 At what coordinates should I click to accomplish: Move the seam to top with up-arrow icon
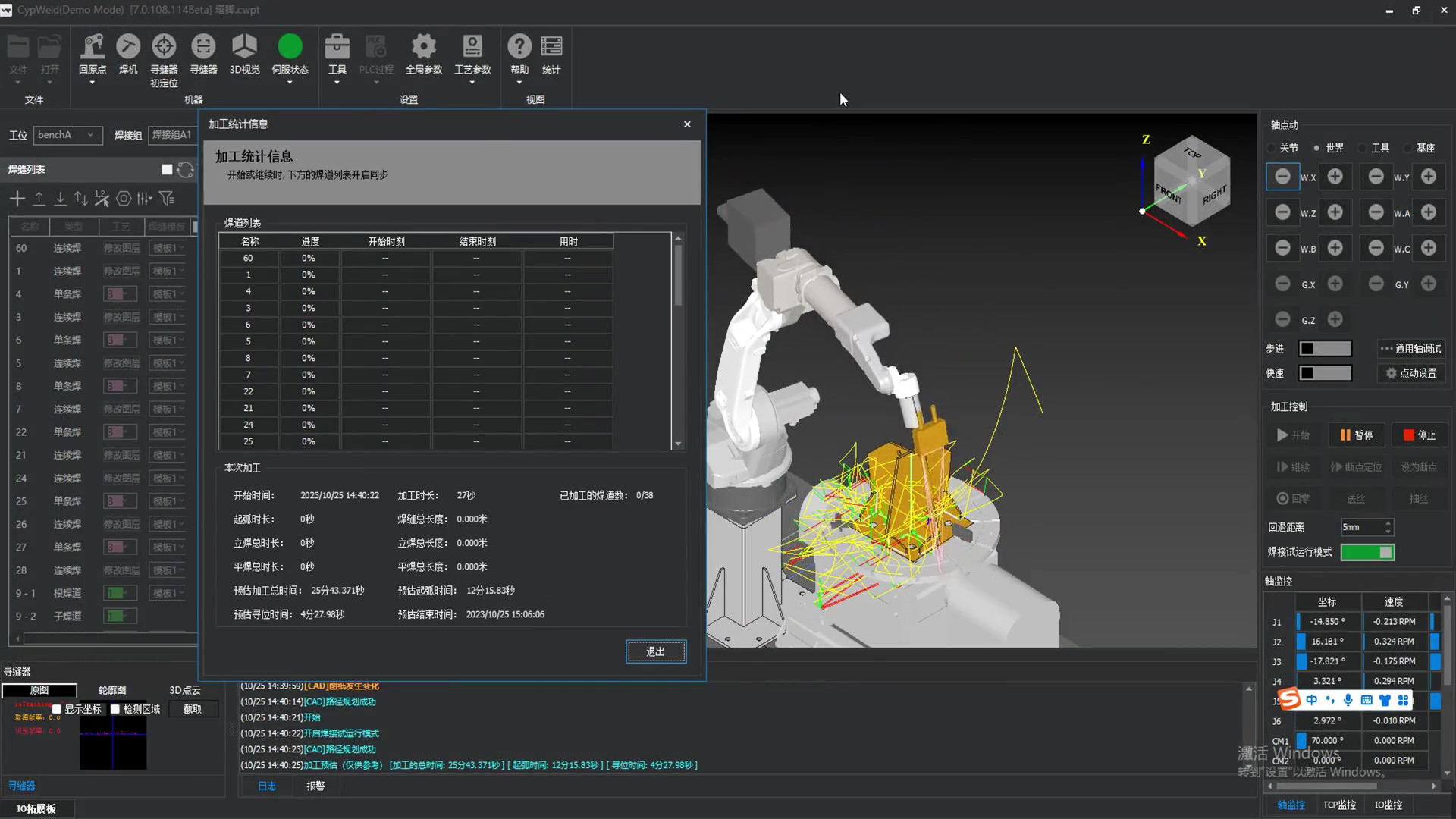(39, 199)
